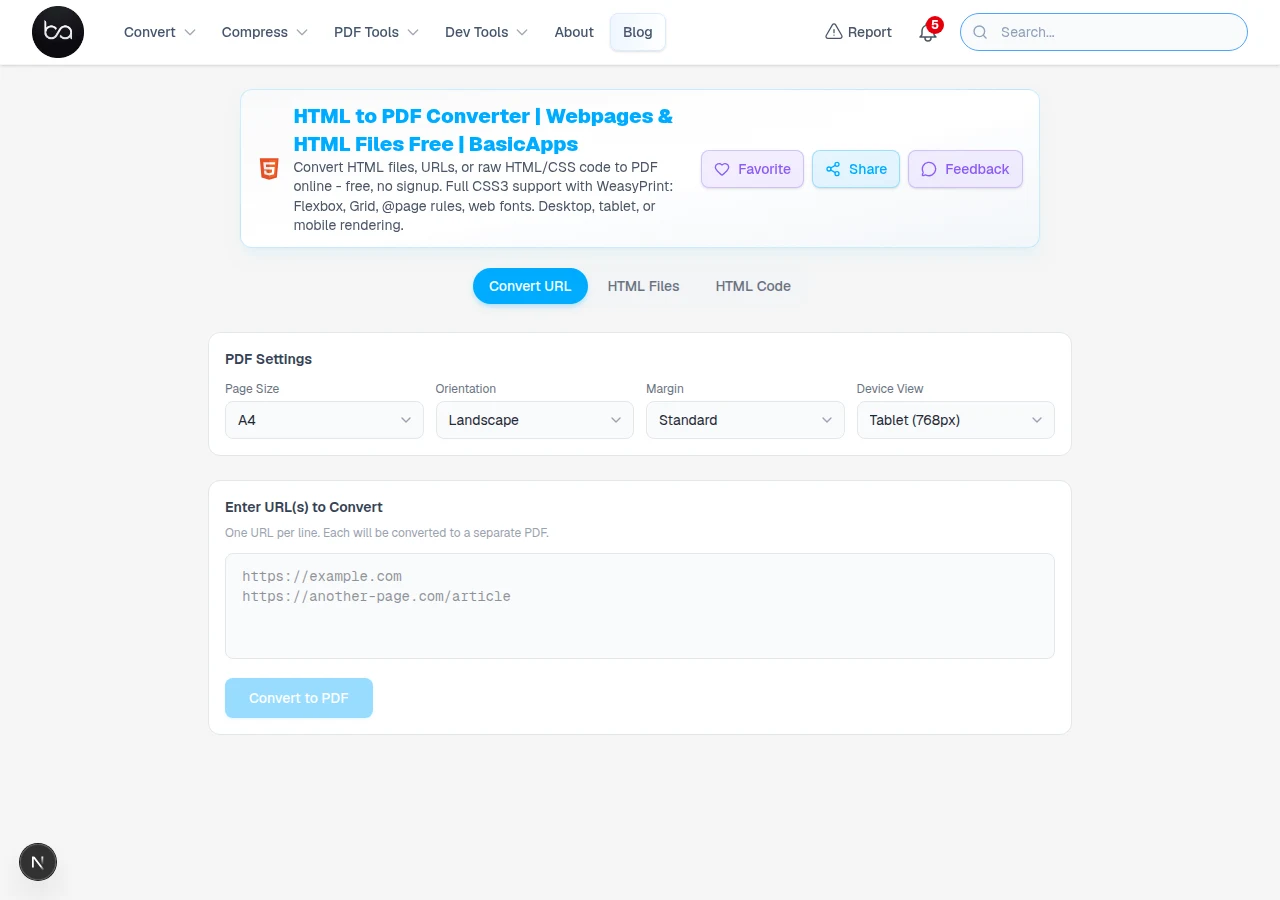Open the notifications bell icon
The width and height of the screenshot is (1280, 900).
click(927, 32)
